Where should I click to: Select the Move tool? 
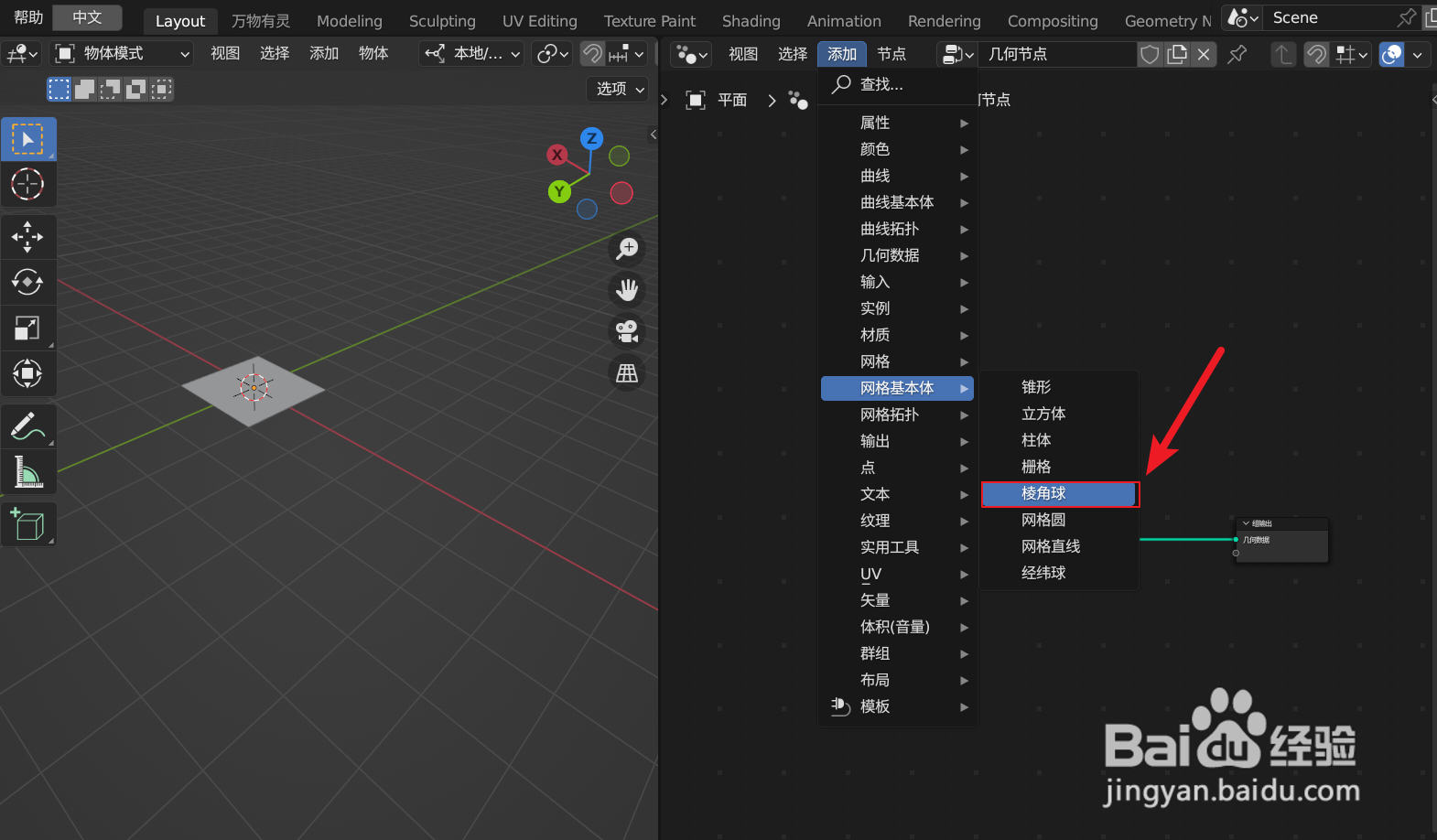coord(28,237)
